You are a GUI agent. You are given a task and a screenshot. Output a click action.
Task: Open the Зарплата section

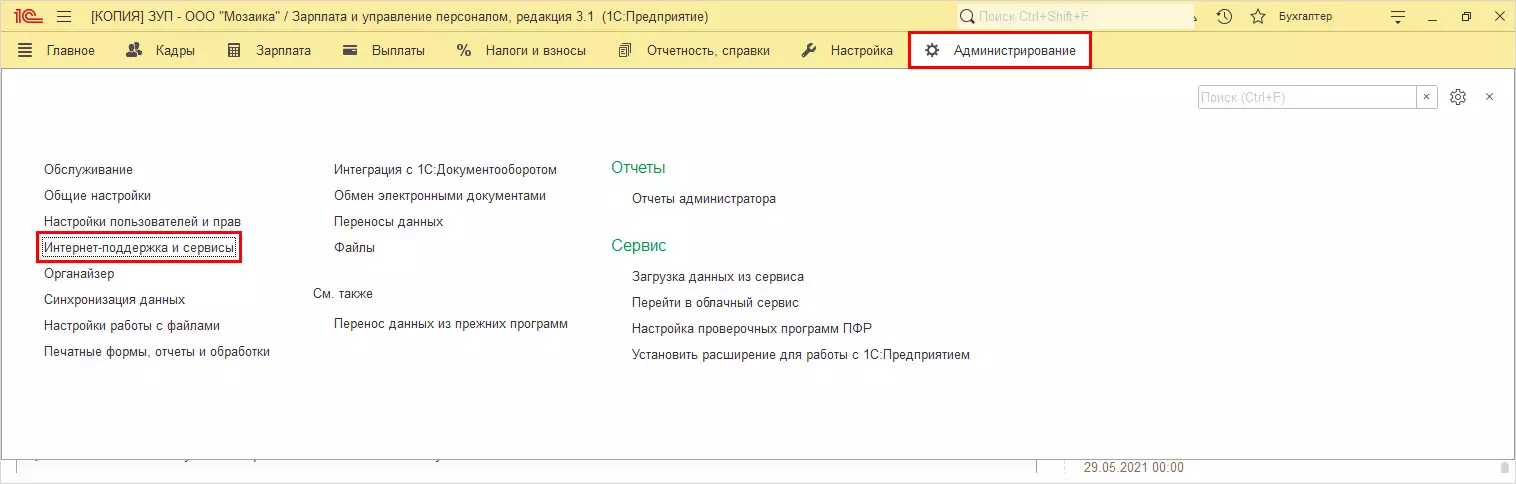(x=268, y=50)
